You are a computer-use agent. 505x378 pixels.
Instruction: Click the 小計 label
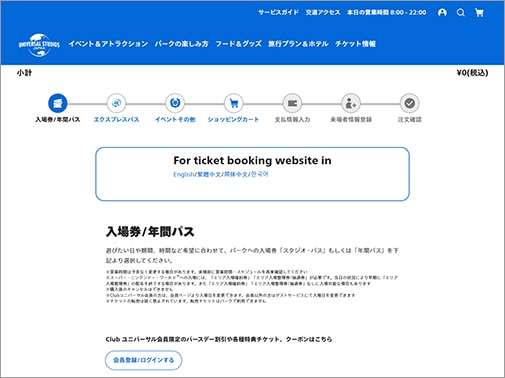(x=24, y=73)
